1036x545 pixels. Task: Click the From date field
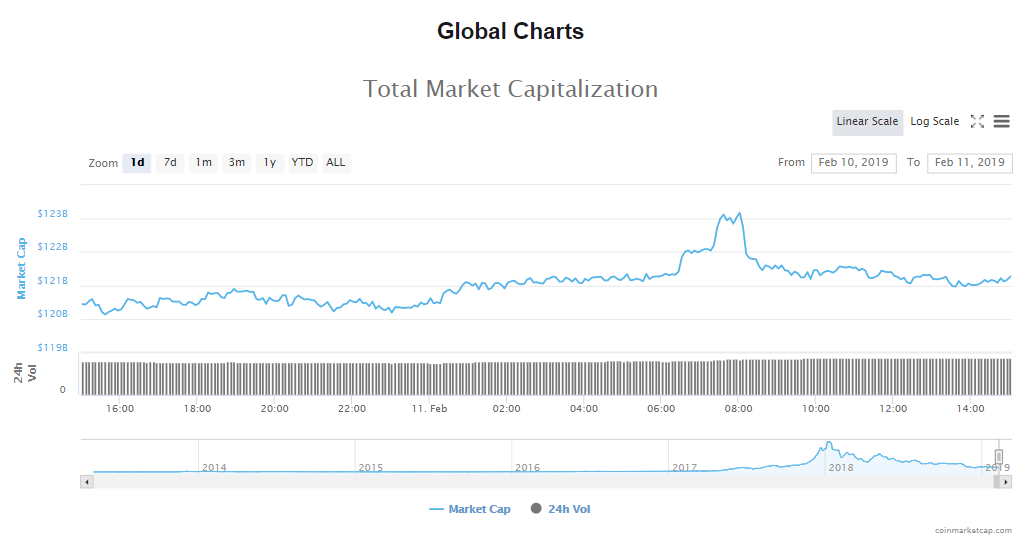(x=853, y=163)
